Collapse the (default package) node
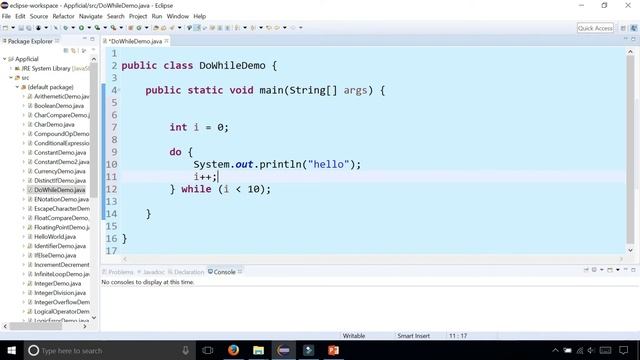640x360 pixels. [18, 87]
